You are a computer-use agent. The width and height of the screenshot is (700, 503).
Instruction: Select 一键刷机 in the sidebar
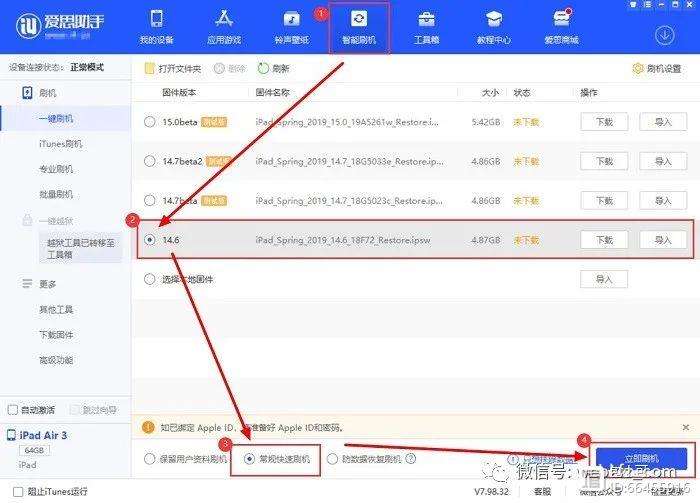65,118
